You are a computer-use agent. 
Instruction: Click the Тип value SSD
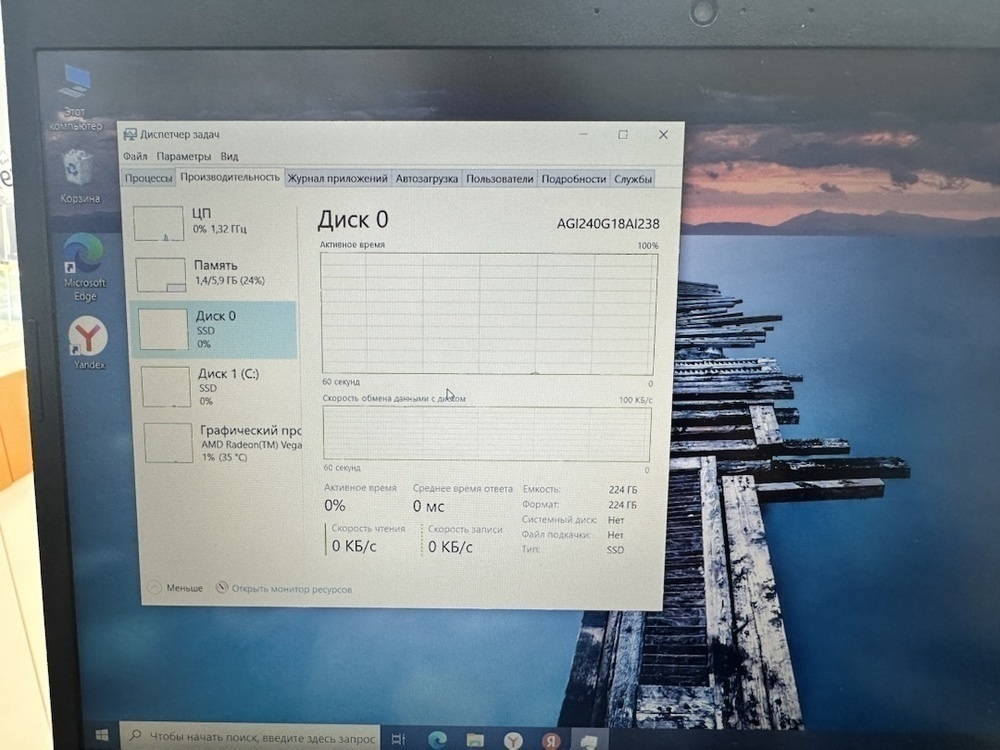pyautogui.click(x=615, y=550)
